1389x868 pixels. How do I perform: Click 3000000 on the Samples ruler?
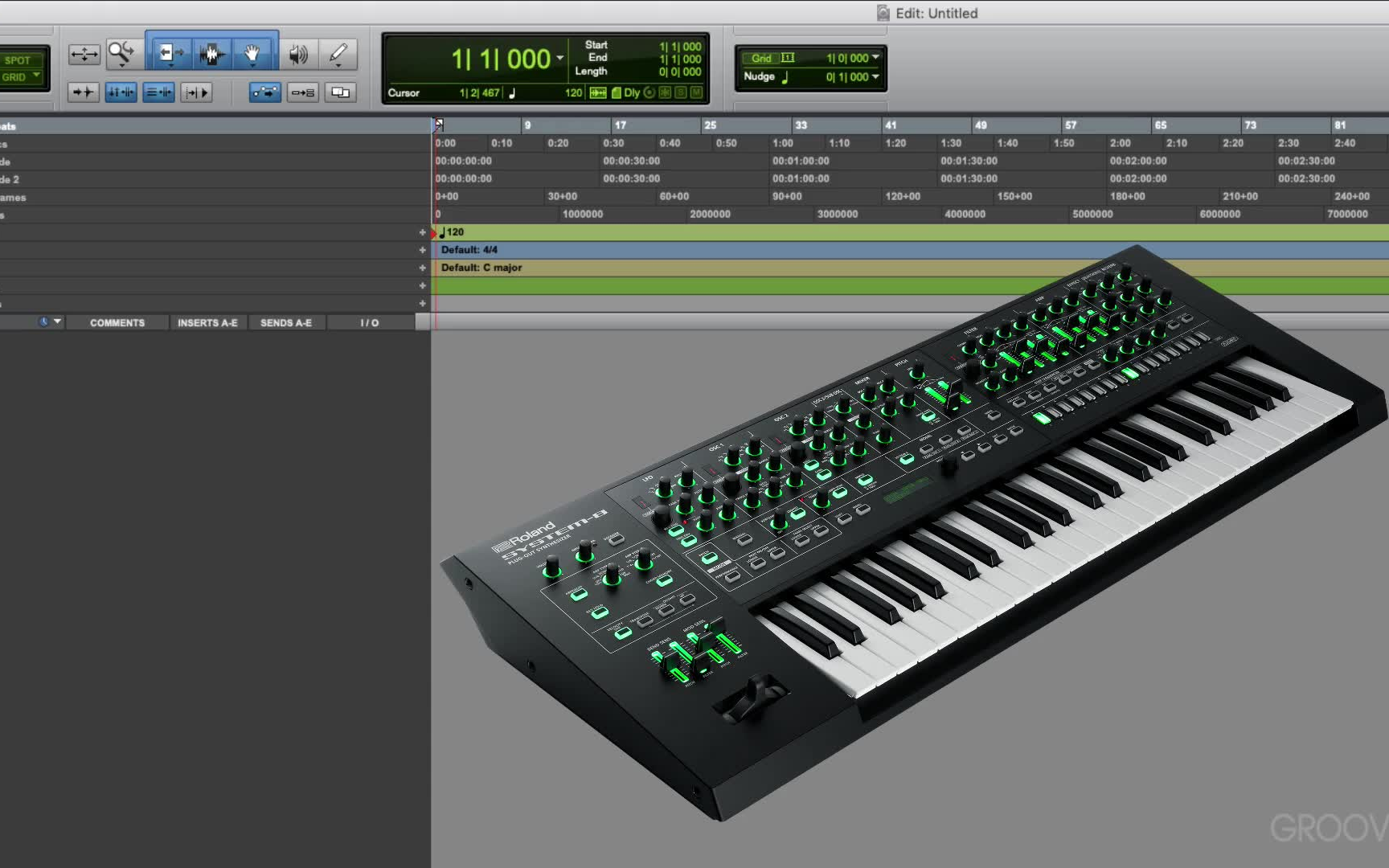tap(838, 215)
